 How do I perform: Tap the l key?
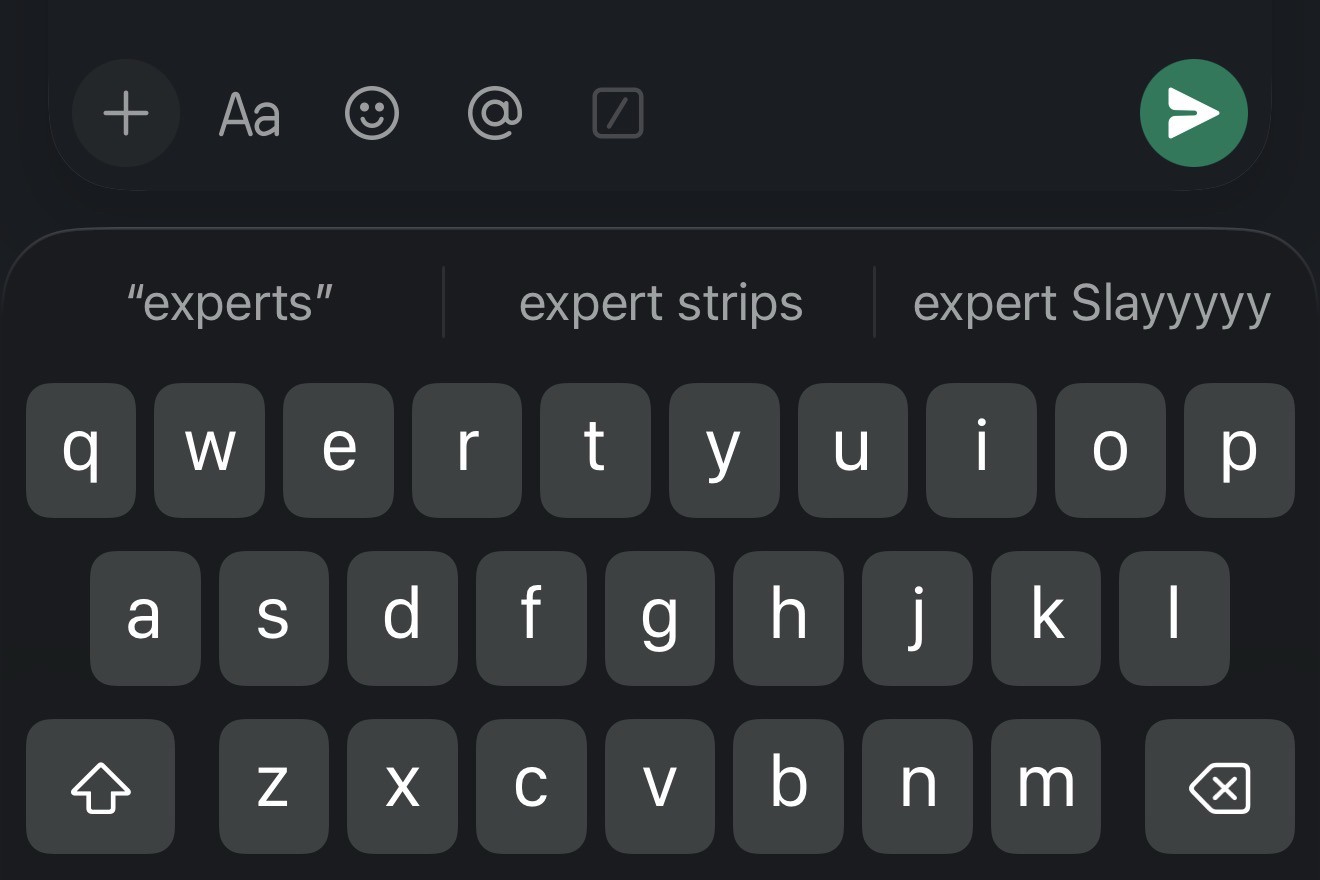coord(1174,618)
